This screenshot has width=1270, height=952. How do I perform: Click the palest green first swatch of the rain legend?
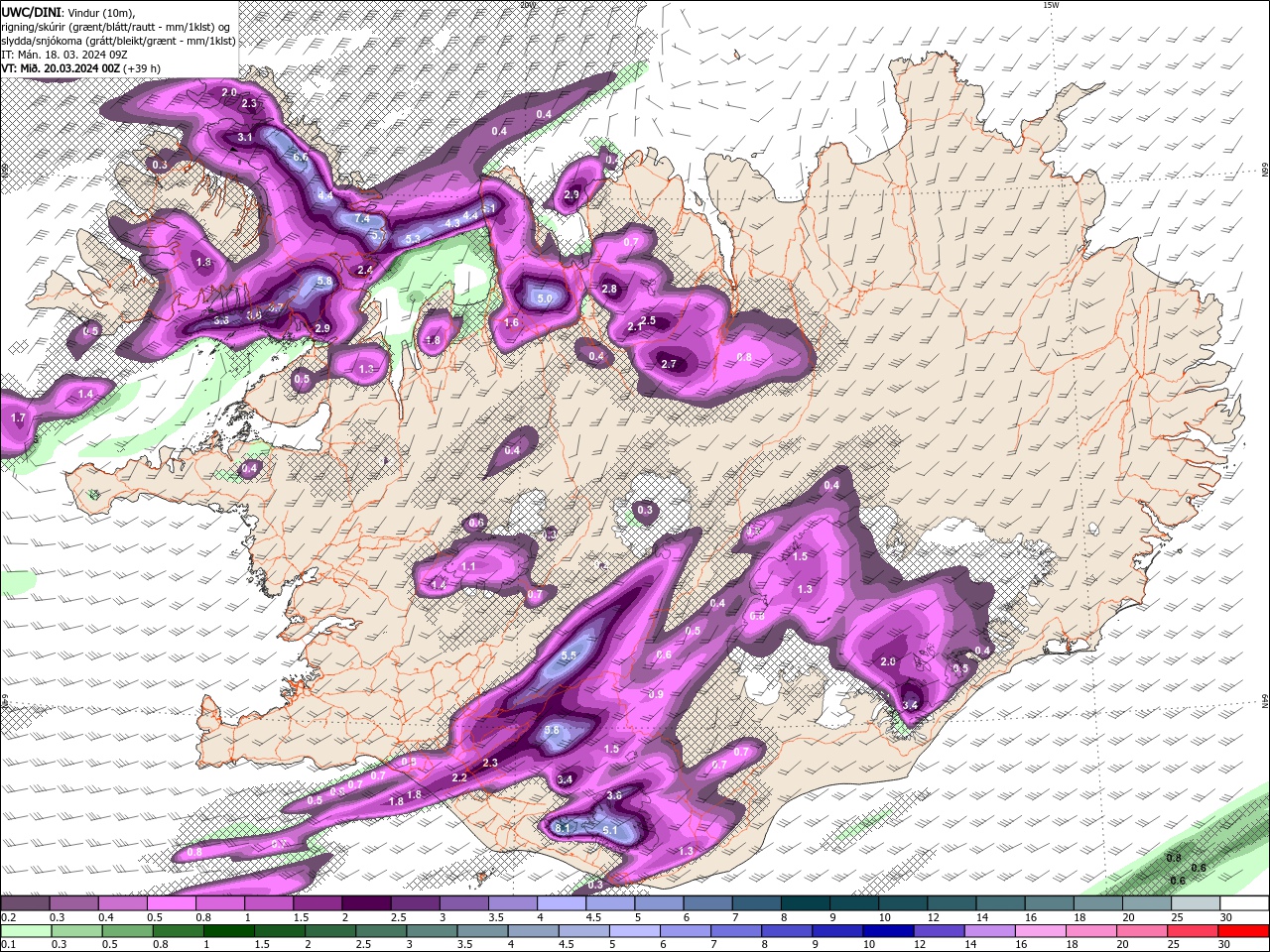(25, 931)
